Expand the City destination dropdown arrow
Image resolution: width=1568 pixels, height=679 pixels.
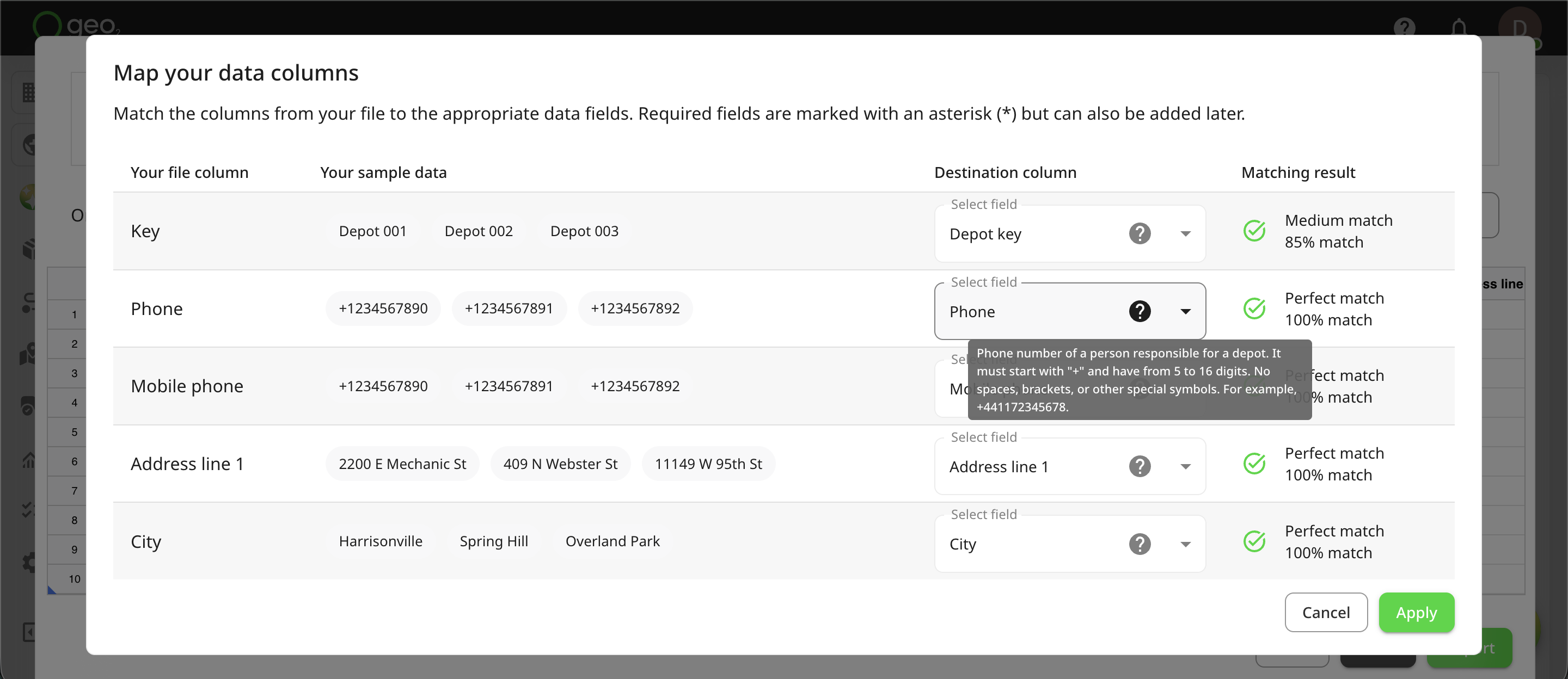tap(1185, 544)
